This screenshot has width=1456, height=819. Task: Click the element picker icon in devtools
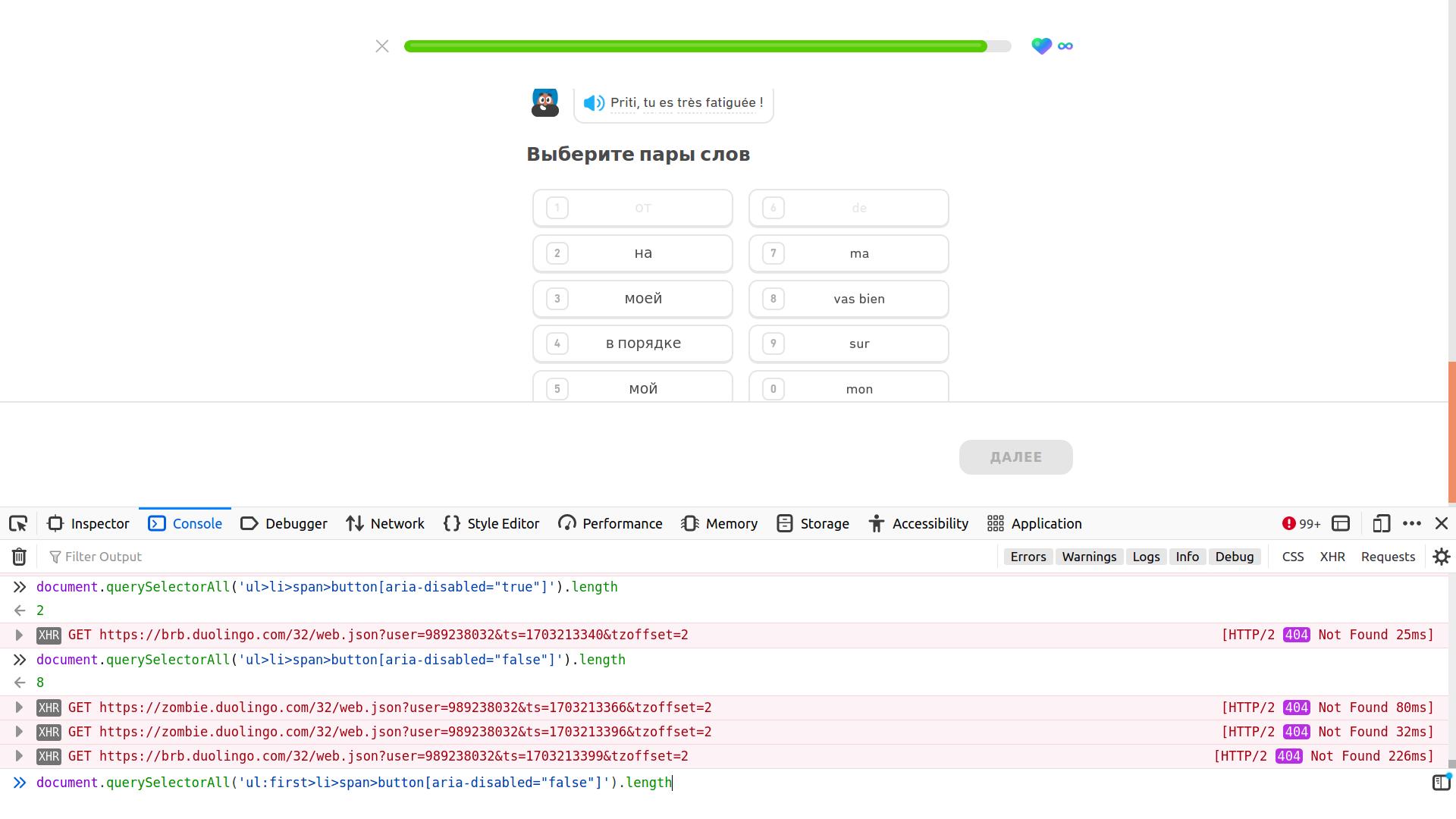click(18, 523)
